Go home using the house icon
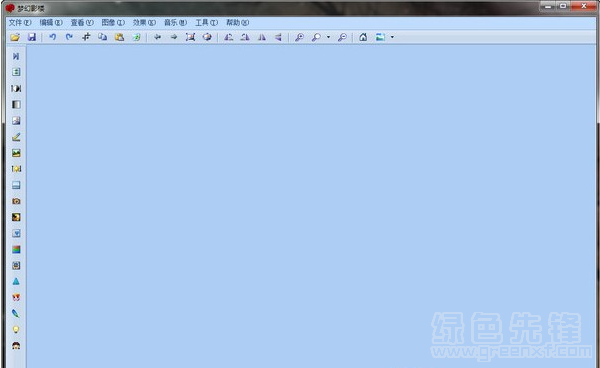Image resolution: width=600 pixels, height=368 pixels. click(x=363, y=37)
